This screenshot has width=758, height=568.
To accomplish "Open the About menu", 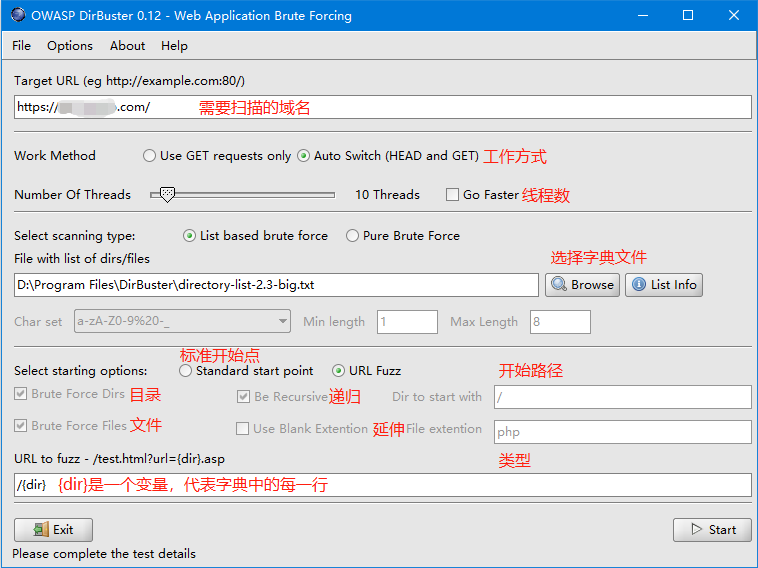I will click(127, 46).
